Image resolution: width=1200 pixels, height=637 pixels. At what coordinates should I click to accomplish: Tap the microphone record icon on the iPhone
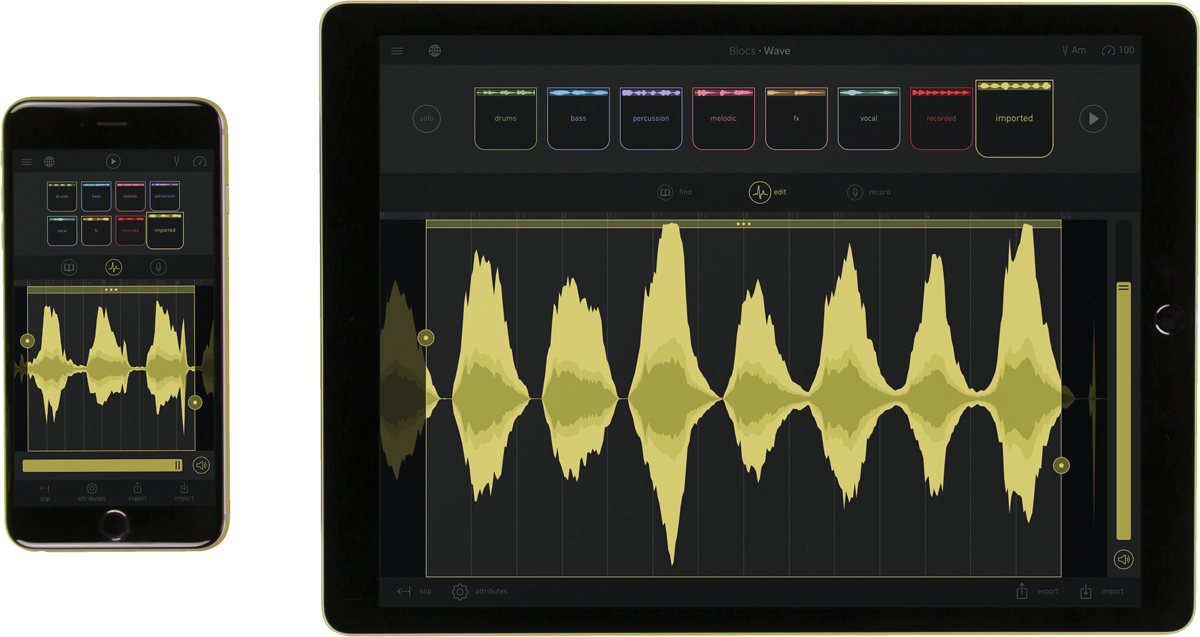click(157, 267)
